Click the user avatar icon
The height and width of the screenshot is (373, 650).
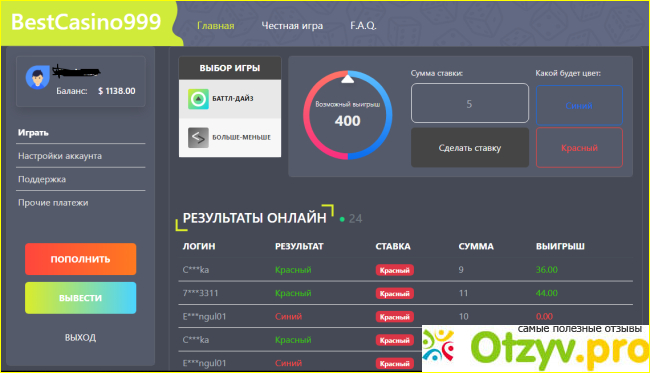point(37,78)
